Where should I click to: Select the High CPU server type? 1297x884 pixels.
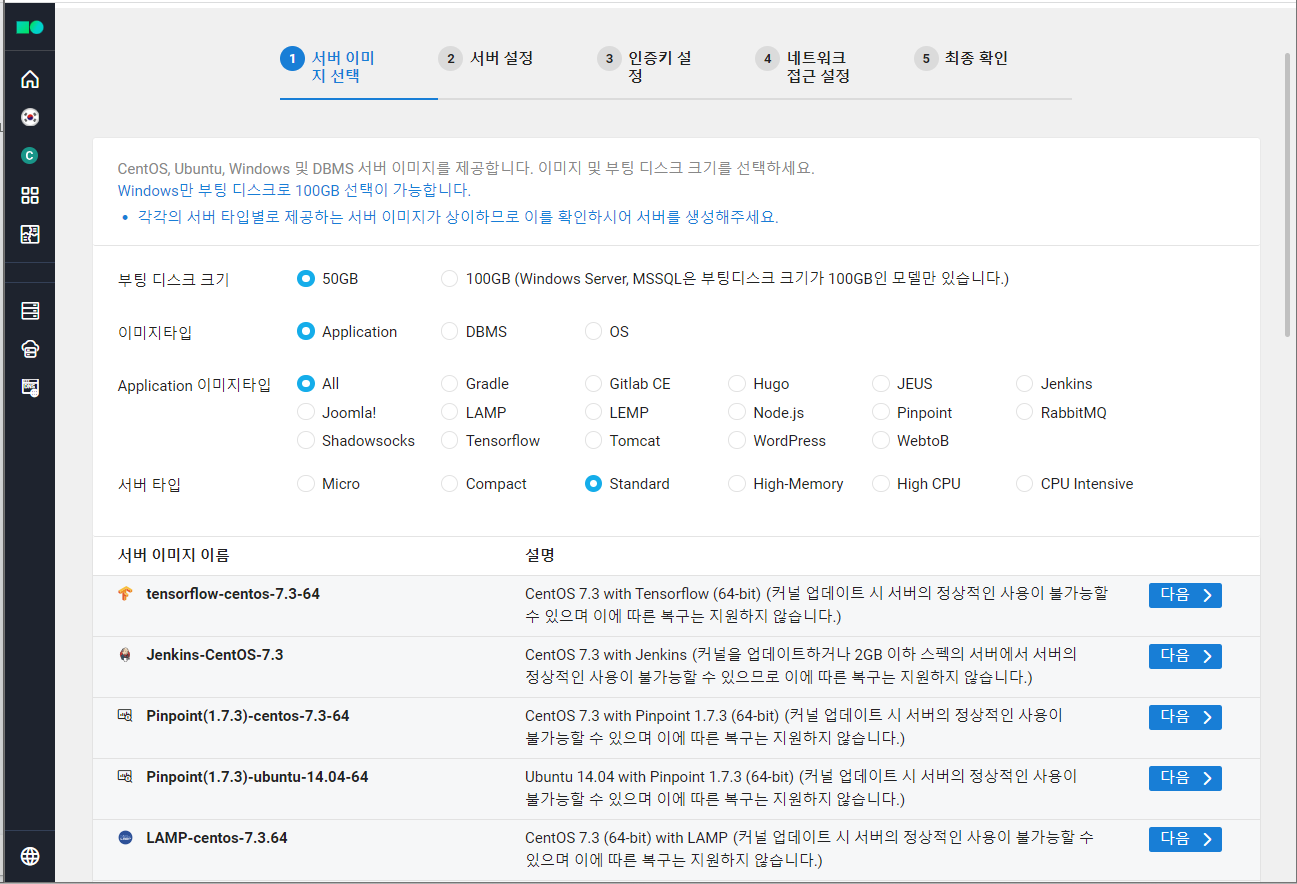[x=881, y=484]
